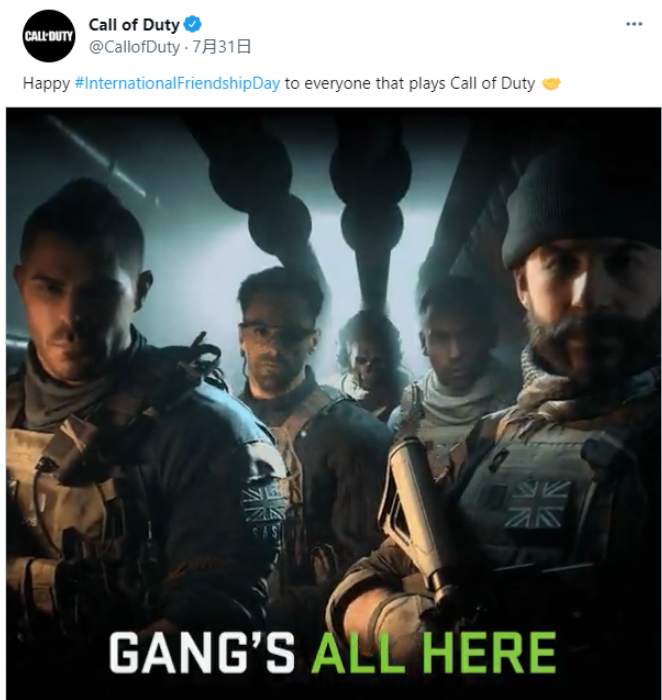Open the #InternationalFriendshipDay hashtag

click(x=177, y=83)
